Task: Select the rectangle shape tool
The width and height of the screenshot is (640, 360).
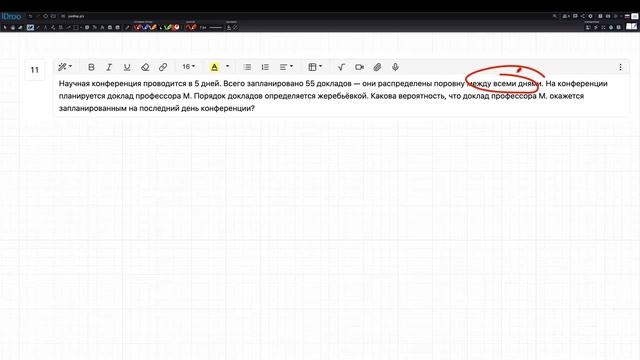Action: tap(76, 27)
